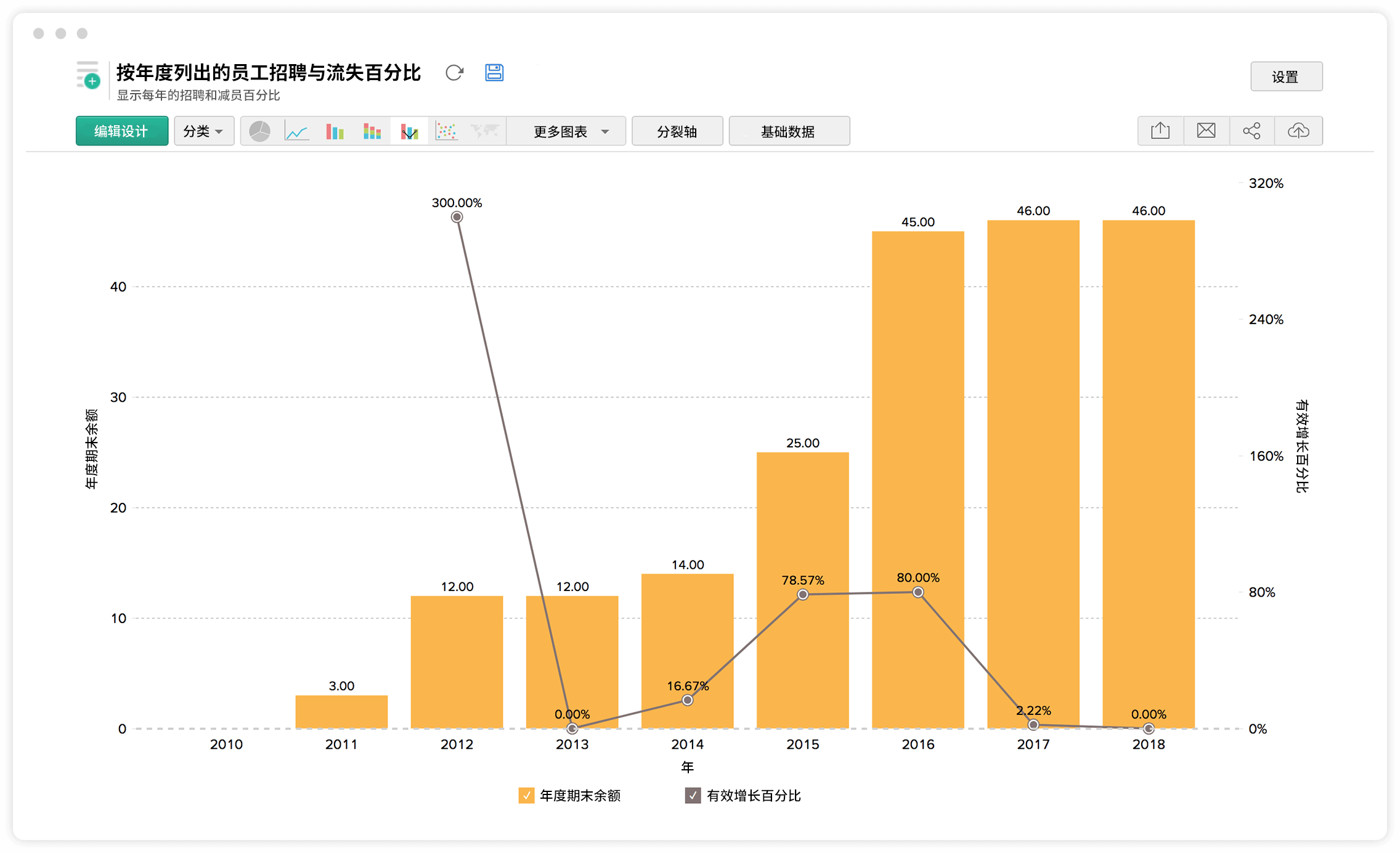The width and height of the screenshot is (1400, 853).
Task: Select the scatter plot chart icon
Action: pyautogui.click(x=446, y=131)
